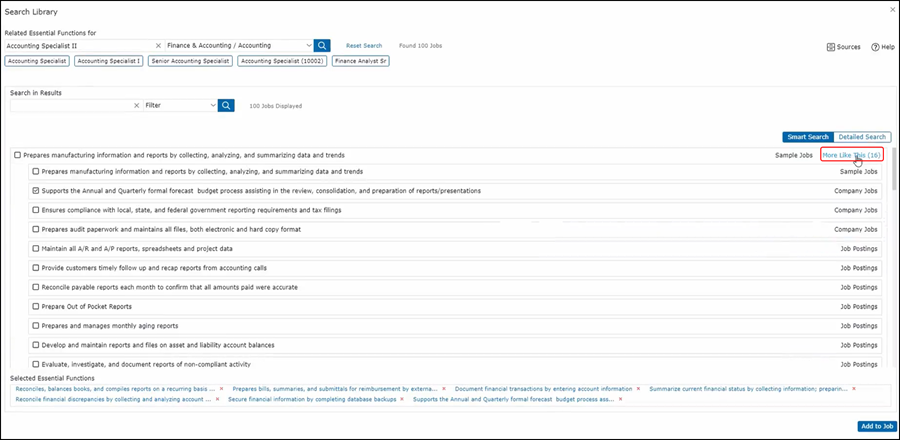
Task: Uncheck 'Supports the Annual and Quarterly formal forecast'
Action: (x=36, y=190)
